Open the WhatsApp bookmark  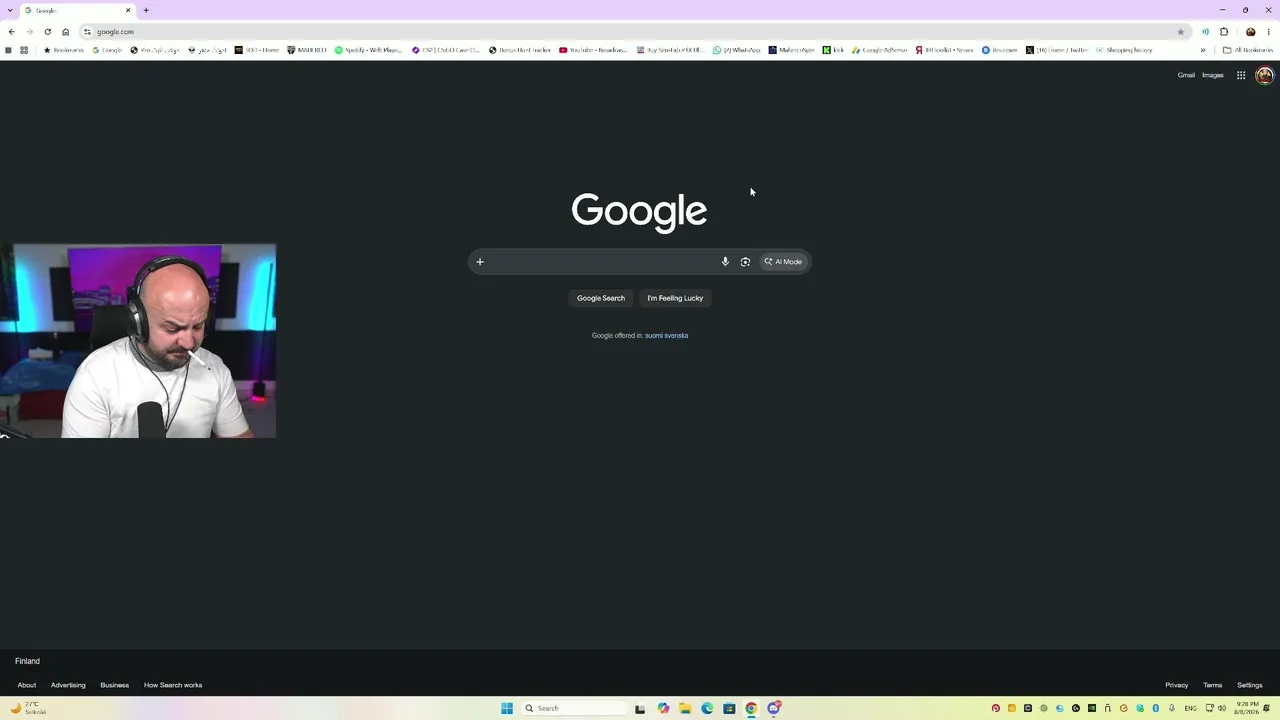(737, 50)
